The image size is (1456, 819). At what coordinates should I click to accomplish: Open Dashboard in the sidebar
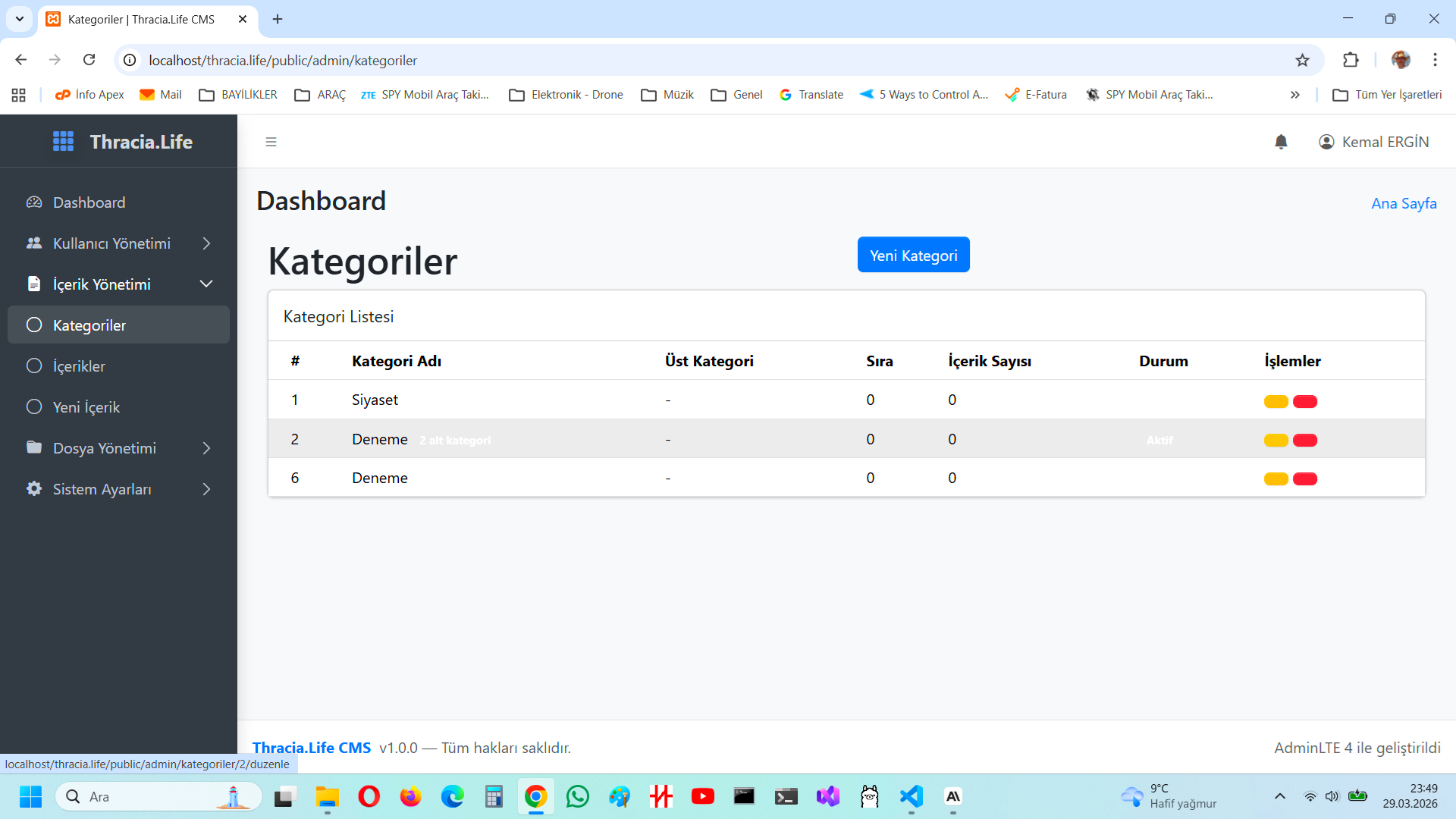118,202
